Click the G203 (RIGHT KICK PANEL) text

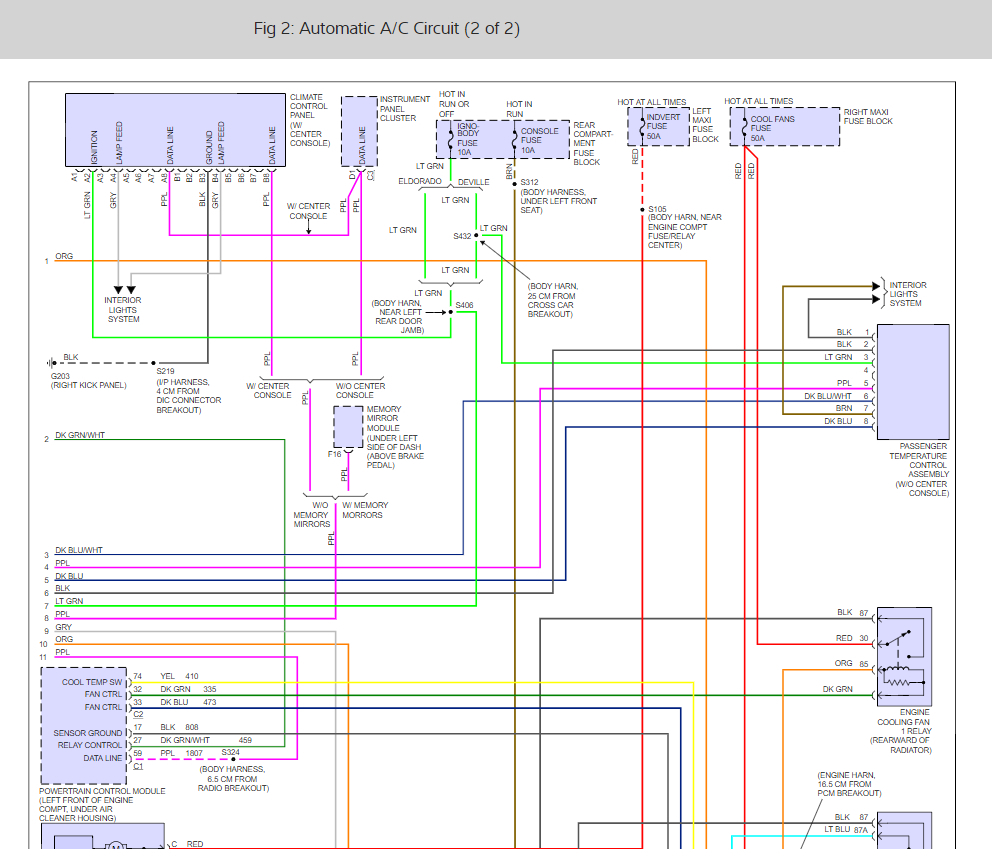[89, 381]
